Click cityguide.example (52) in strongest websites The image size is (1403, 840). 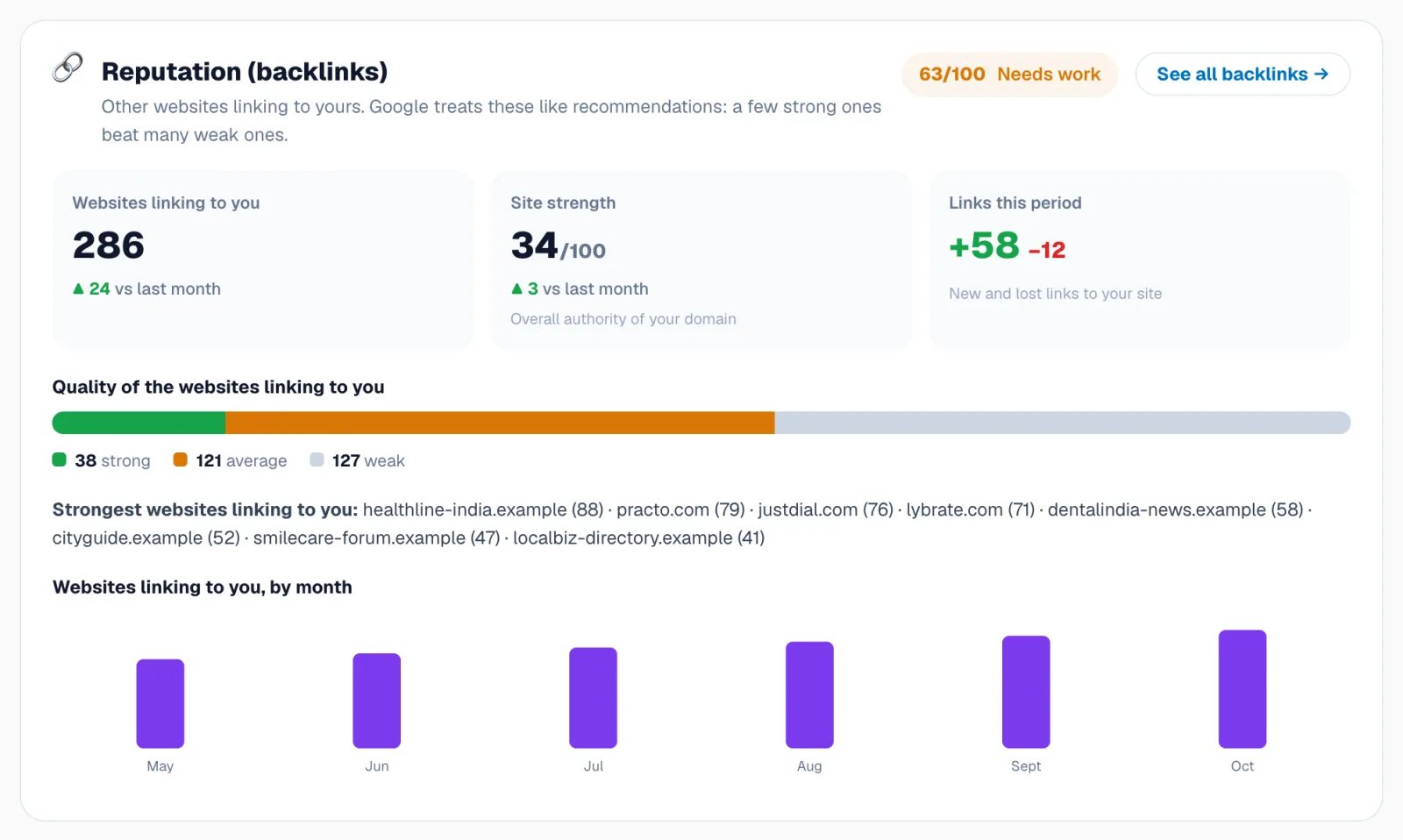coord(146,537)
